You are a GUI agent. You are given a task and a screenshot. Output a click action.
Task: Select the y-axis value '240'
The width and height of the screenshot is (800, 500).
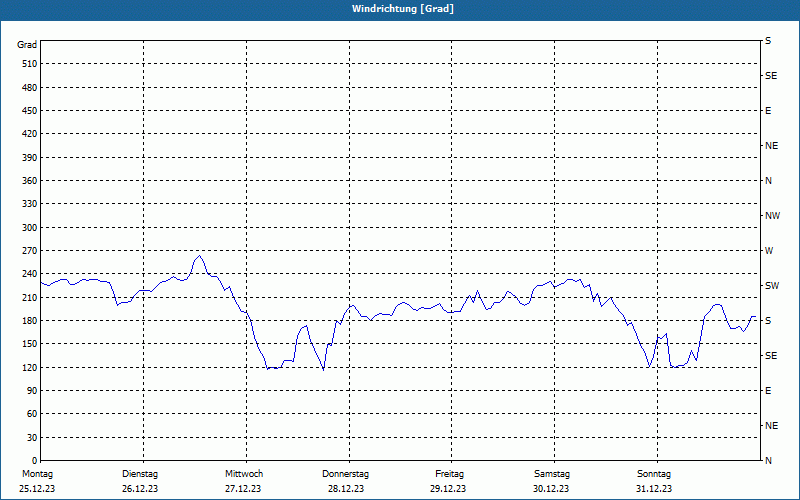(30, 274)
